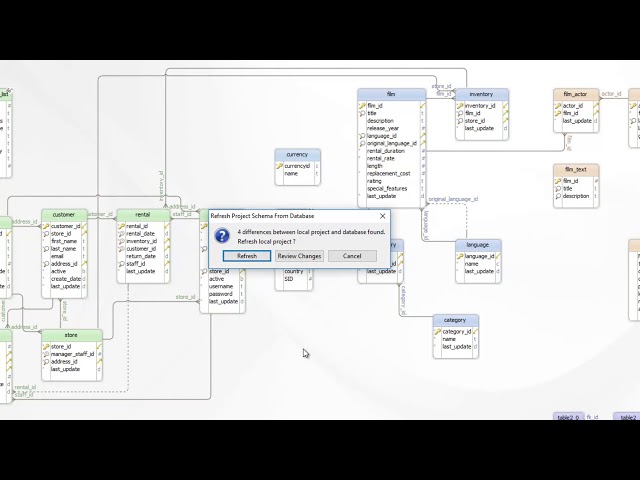Image resolution: width=640 pixels, height=480 pixels.
Task: Click the release_year column in film
Action: click(383, 128)
